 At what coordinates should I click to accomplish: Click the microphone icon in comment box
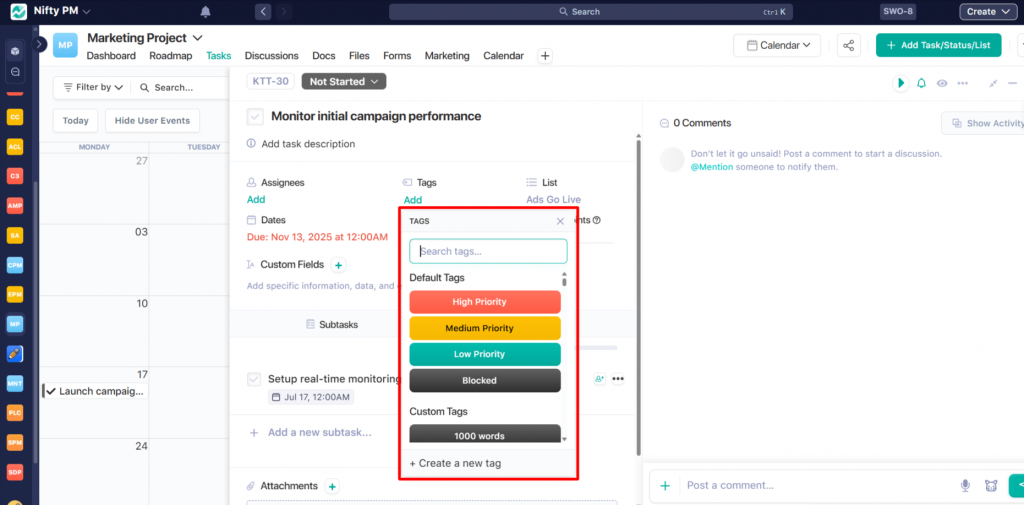(965, 486)
